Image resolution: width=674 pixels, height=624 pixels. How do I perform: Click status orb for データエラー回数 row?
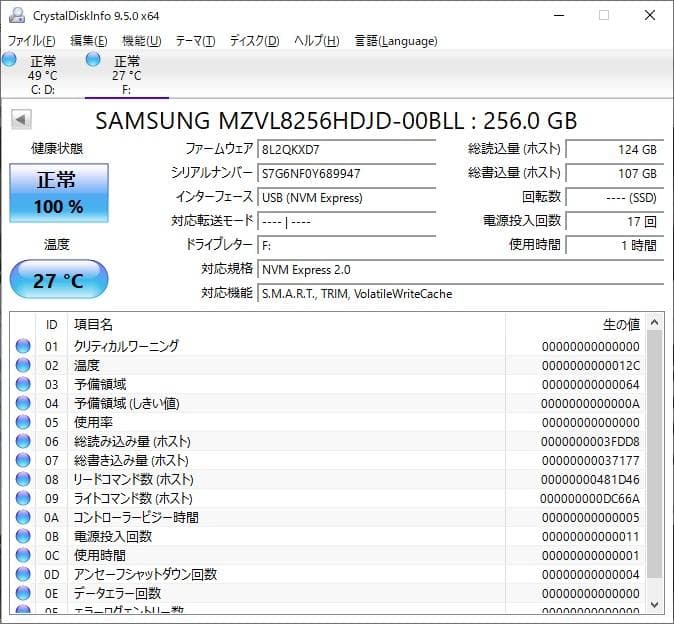tap(23, 593)
